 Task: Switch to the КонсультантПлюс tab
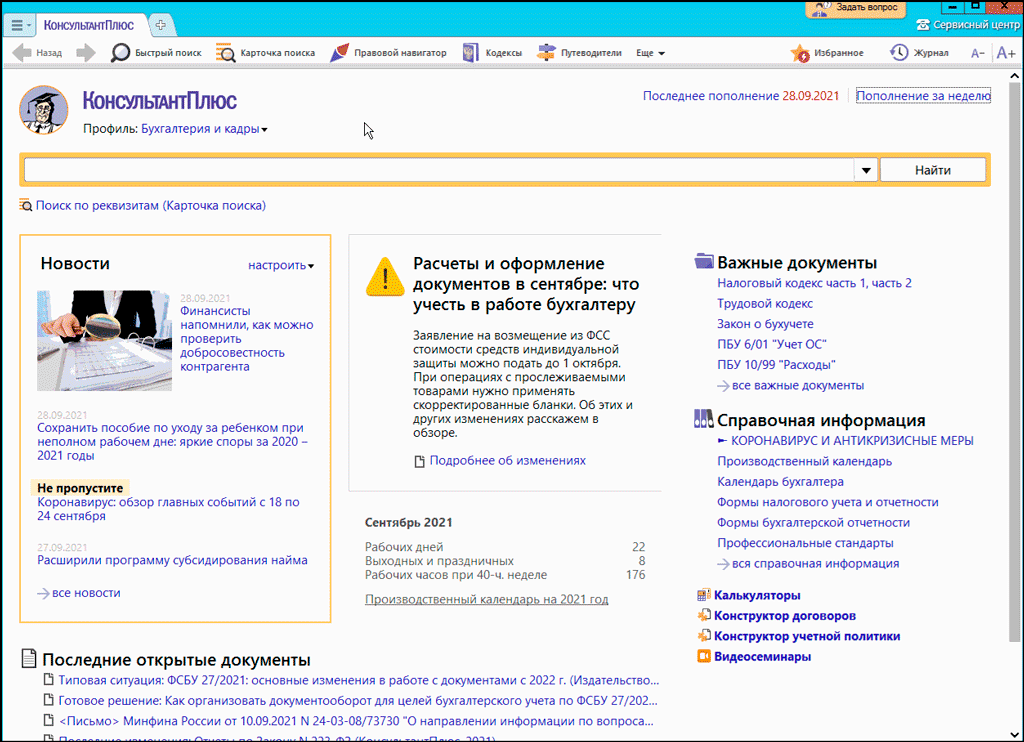click(89, 23)
